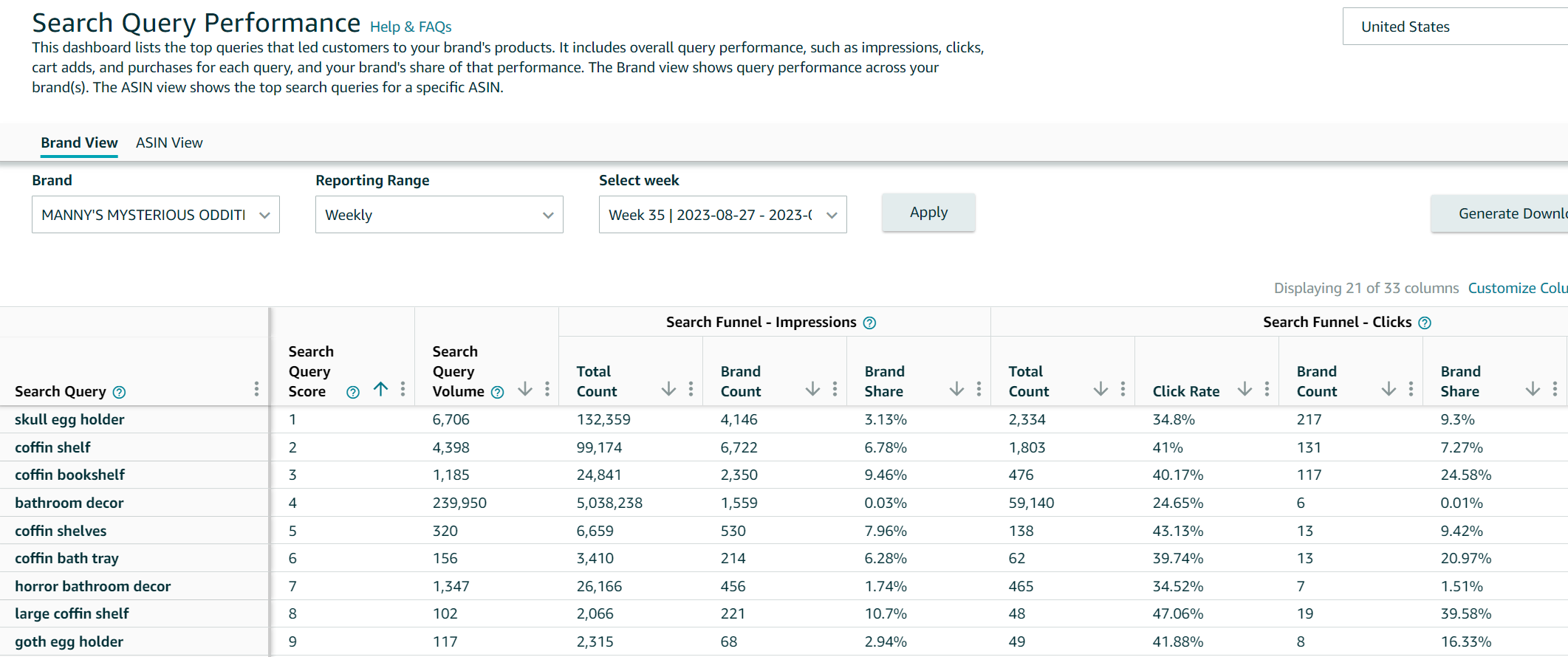Sort ascending by Search Query Score arrow
This screenshot has width=1568, height=657.
pos(380,389)
